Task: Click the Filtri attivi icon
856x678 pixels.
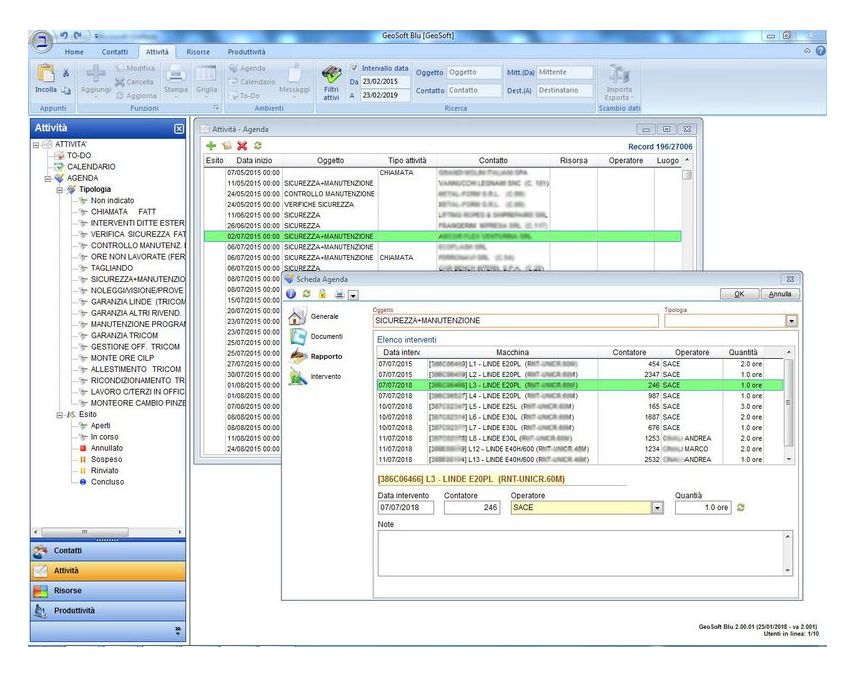Action: pyautogui.click(x=331, y=74)
